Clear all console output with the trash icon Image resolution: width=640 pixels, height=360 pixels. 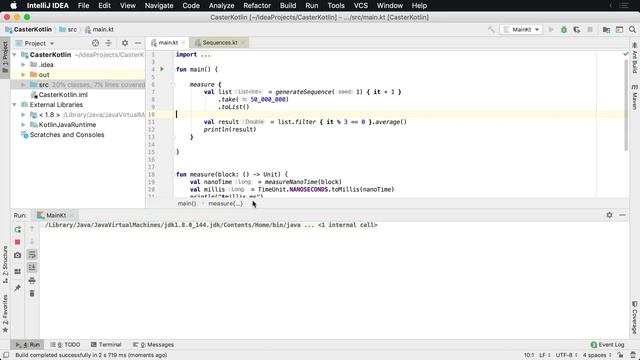pyautogui.click(x=32, y=293)
